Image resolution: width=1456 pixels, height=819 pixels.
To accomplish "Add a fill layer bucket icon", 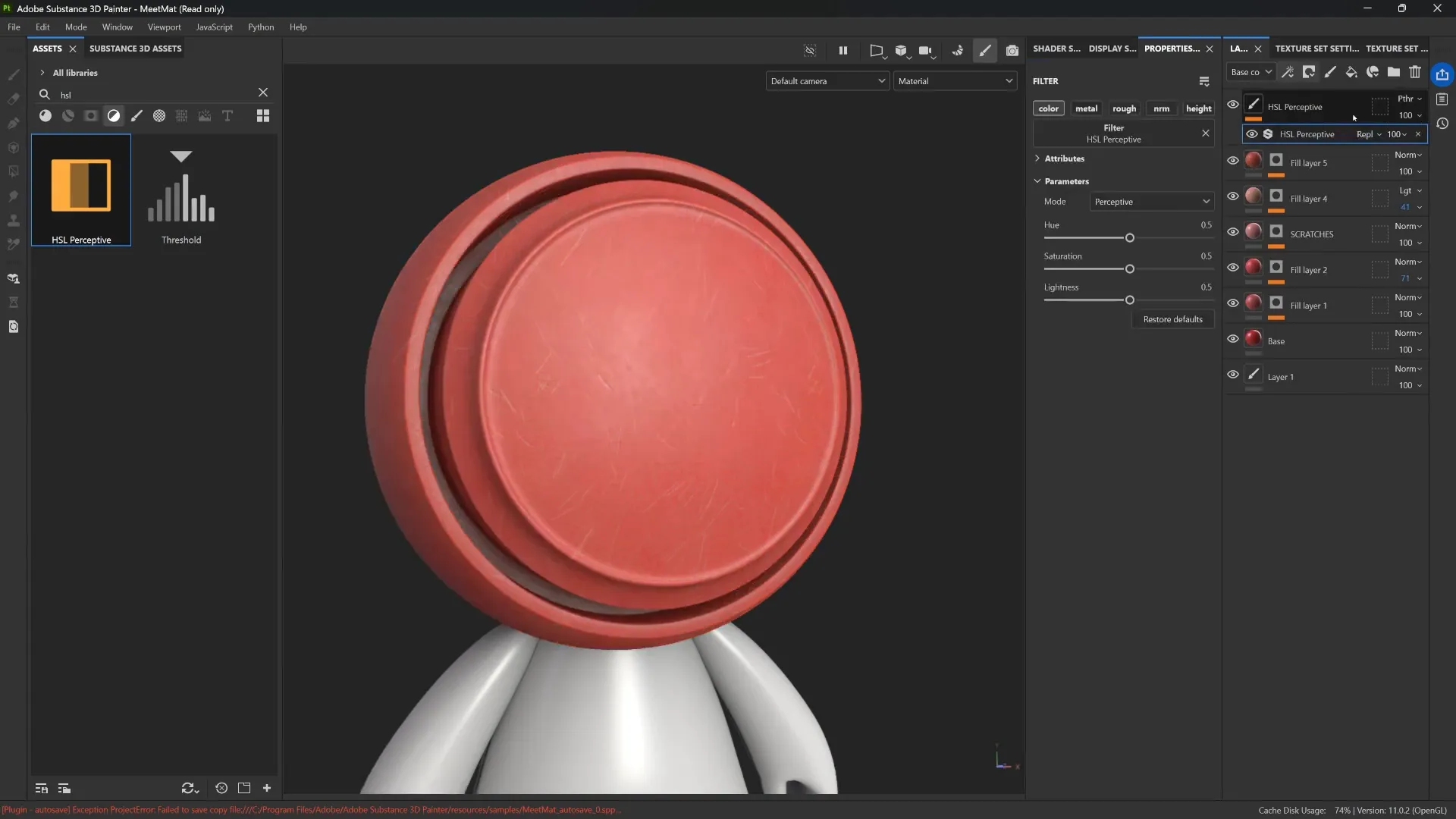I will pos(1351,72).
